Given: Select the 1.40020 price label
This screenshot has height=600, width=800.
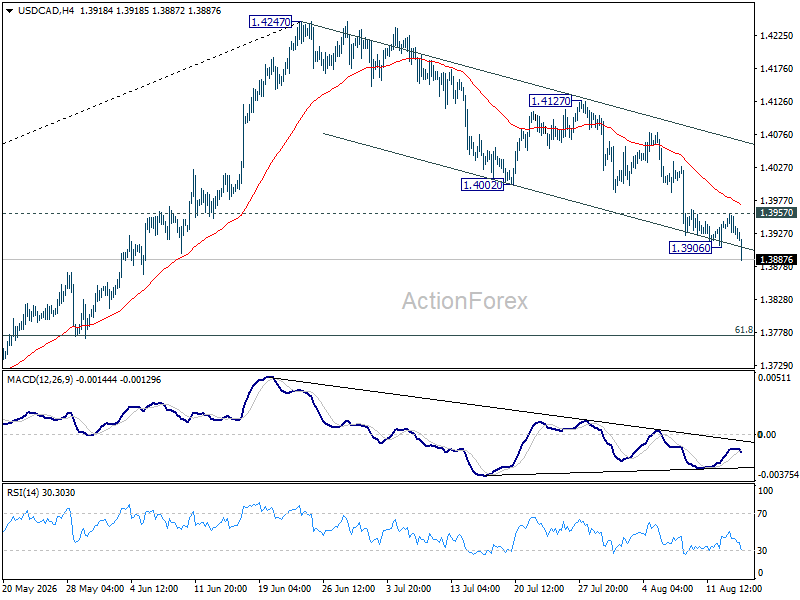Looking at the screenshot, I should [x=482, y=185].
